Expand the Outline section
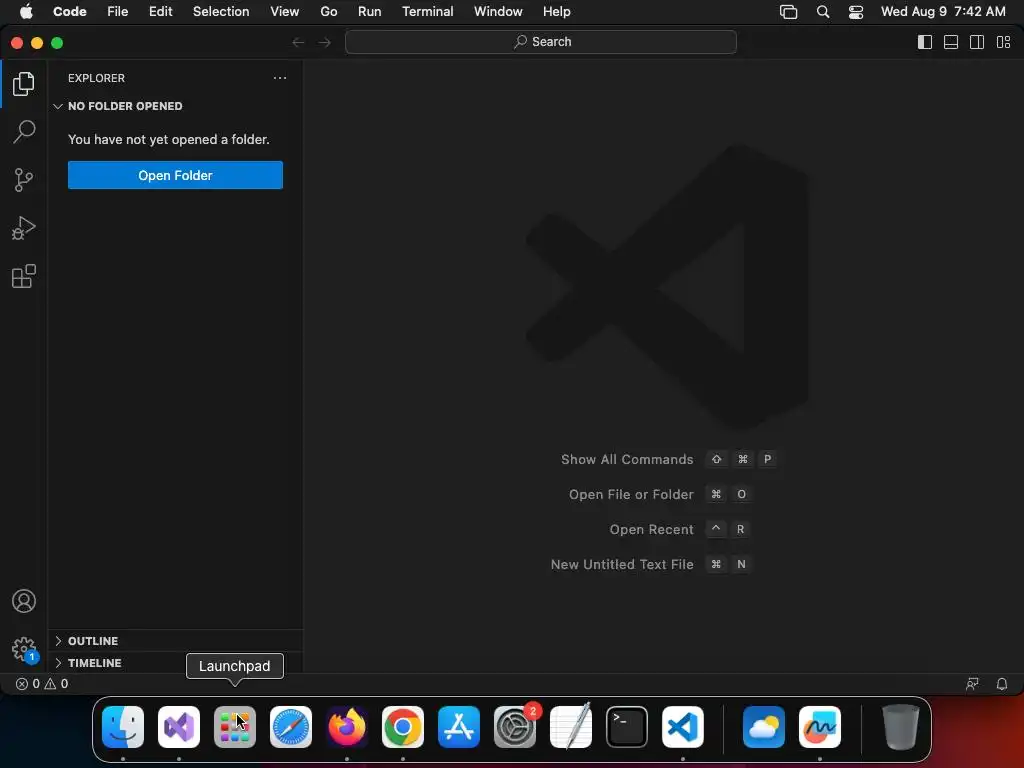The width and height of the screenshot is (1024, 768). pyautogui.click(x=175, y=641)
